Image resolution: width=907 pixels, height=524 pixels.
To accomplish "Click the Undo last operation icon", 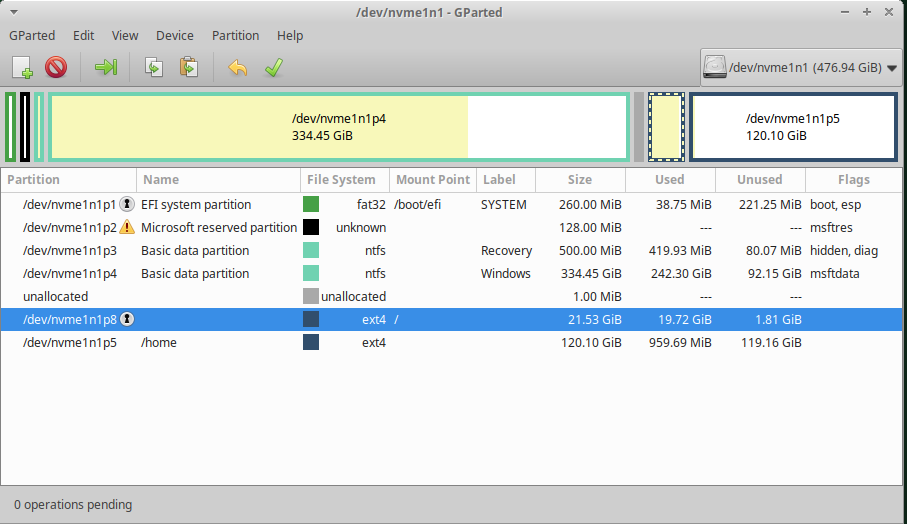I will [237, 67].
